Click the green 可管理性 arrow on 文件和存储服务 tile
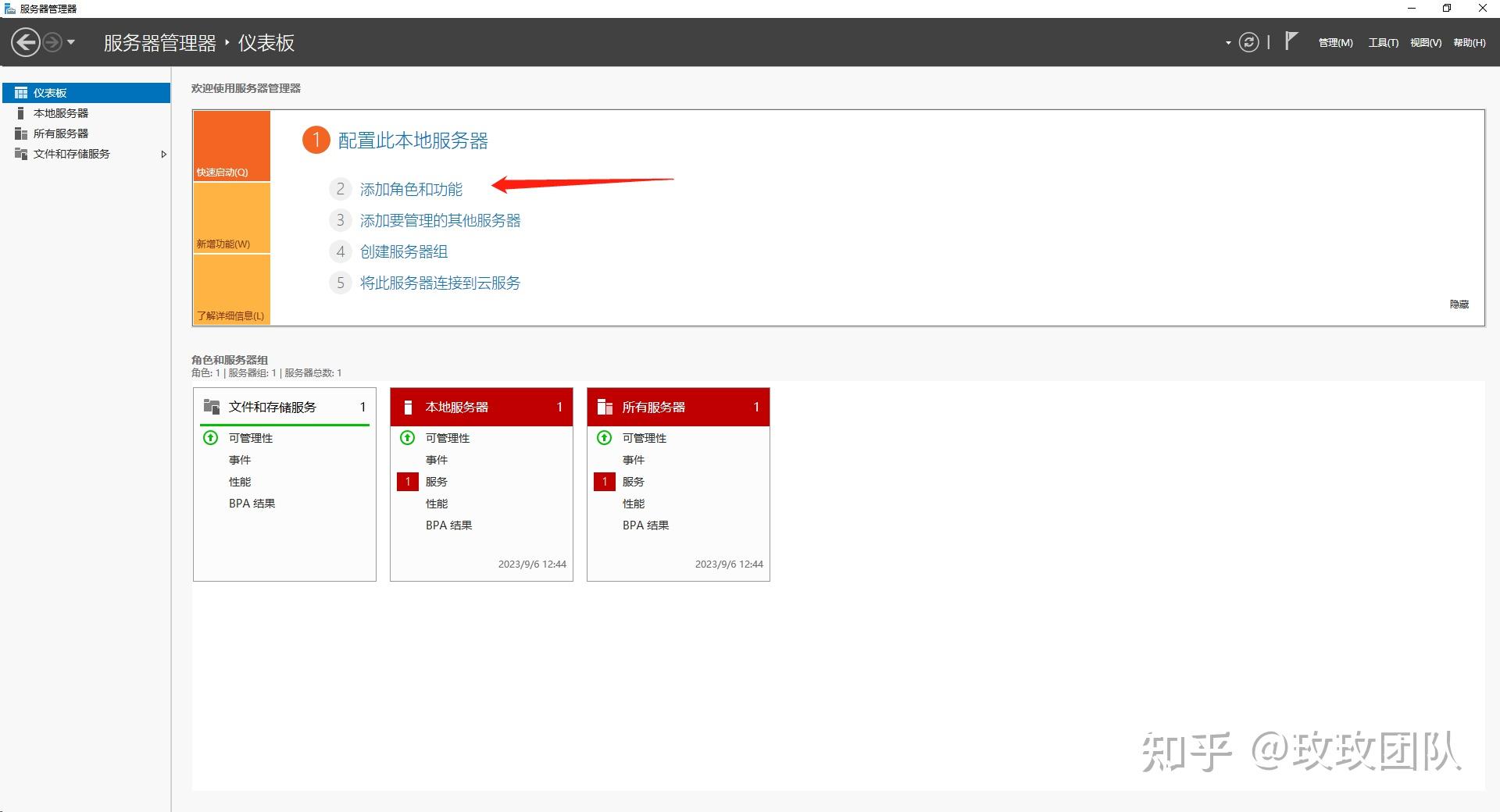 tap(210, 438)
